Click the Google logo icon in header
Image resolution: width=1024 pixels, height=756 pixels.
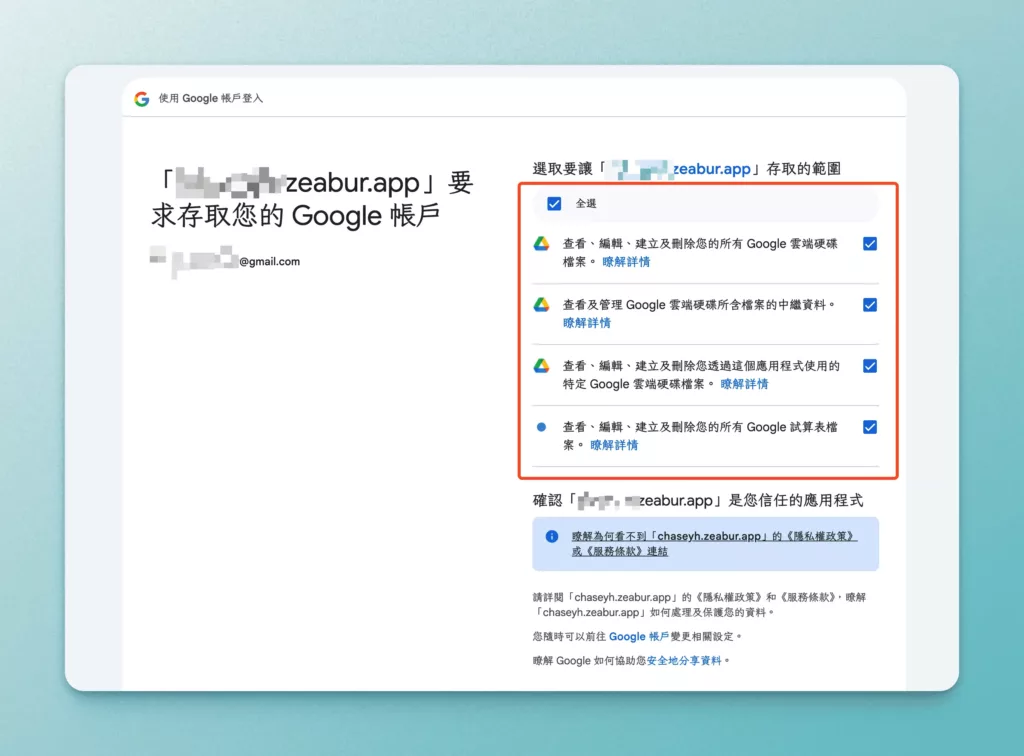click(x=142, y=99)
